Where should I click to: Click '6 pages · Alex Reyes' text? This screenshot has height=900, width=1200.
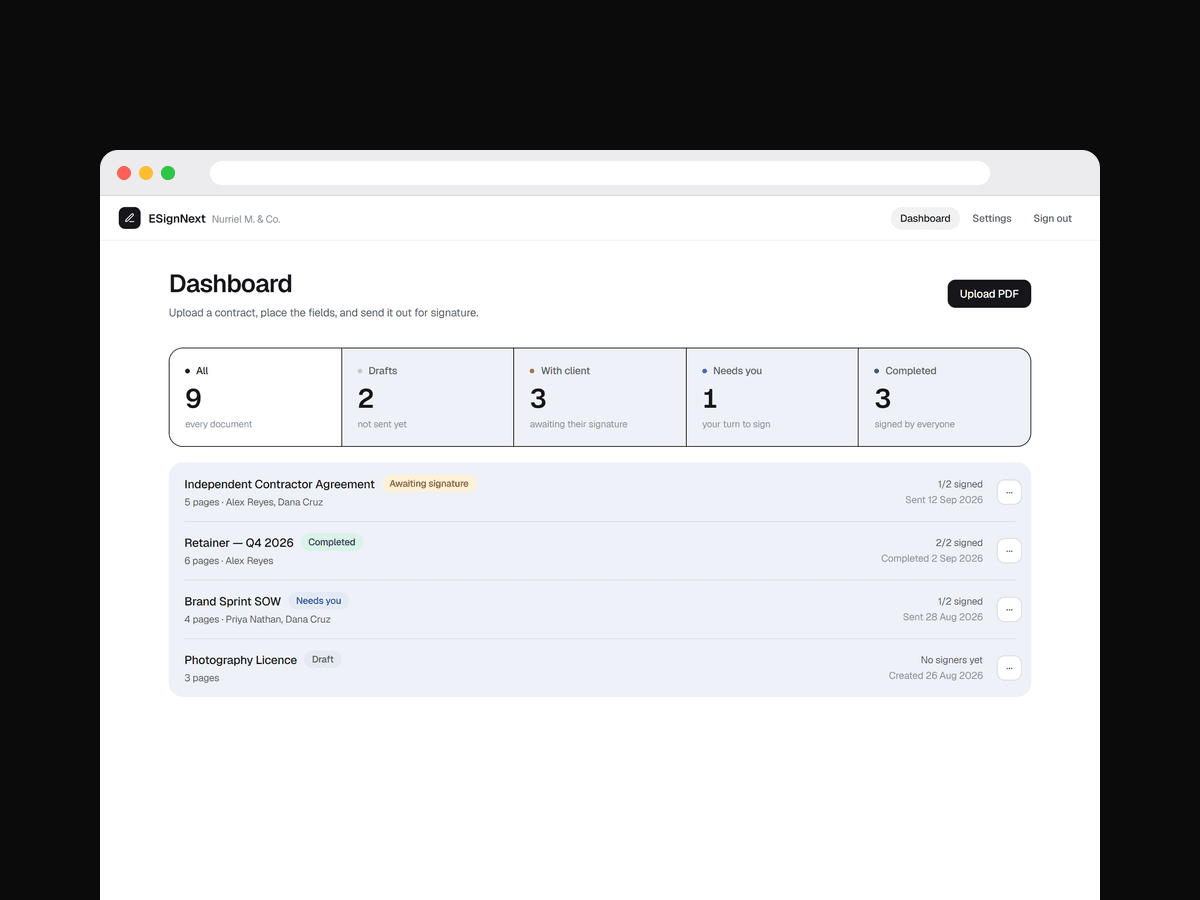[229, 561]
